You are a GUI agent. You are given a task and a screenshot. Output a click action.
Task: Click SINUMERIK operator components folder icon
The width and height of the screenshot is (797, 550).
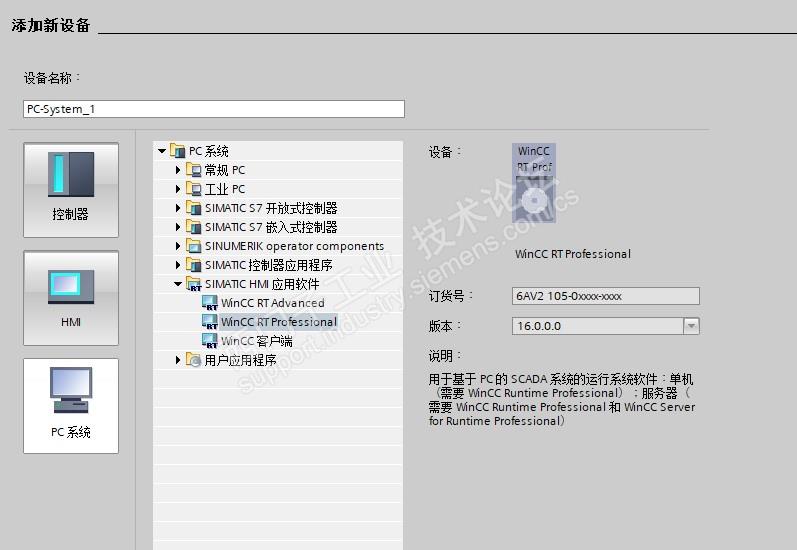coord(194,246)
